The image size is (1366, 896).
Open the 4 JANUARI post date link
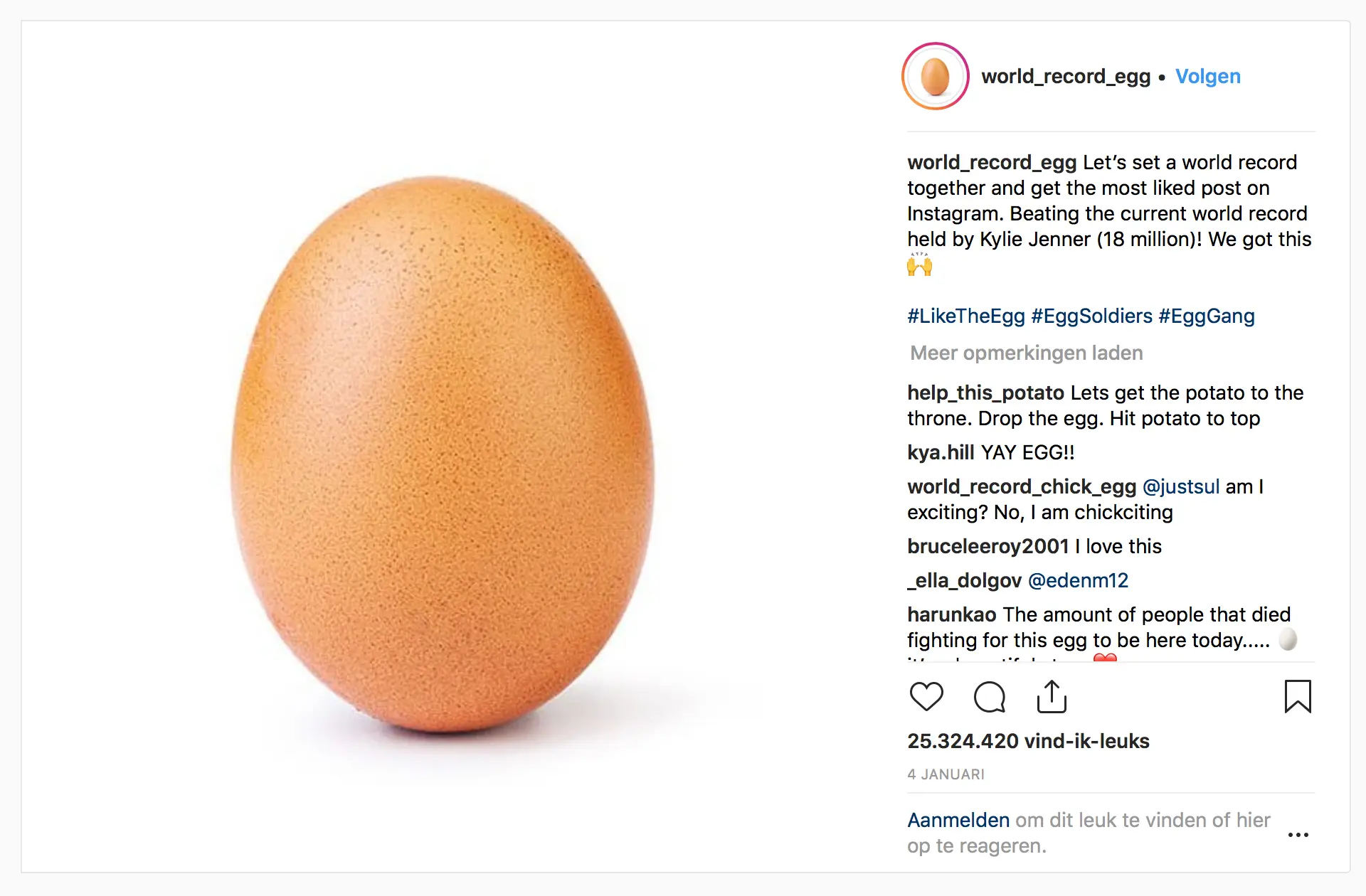tap(946, 774)
